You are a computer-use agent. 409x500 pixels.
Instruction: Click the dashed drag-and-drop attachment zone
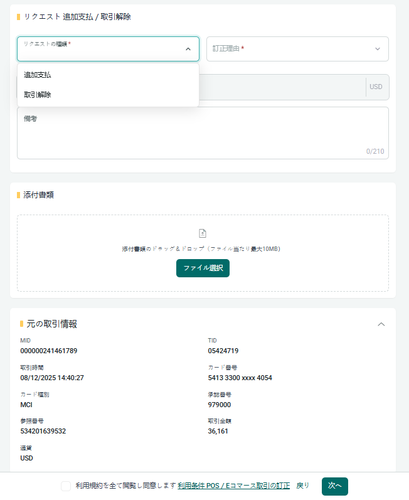point(203,253)
